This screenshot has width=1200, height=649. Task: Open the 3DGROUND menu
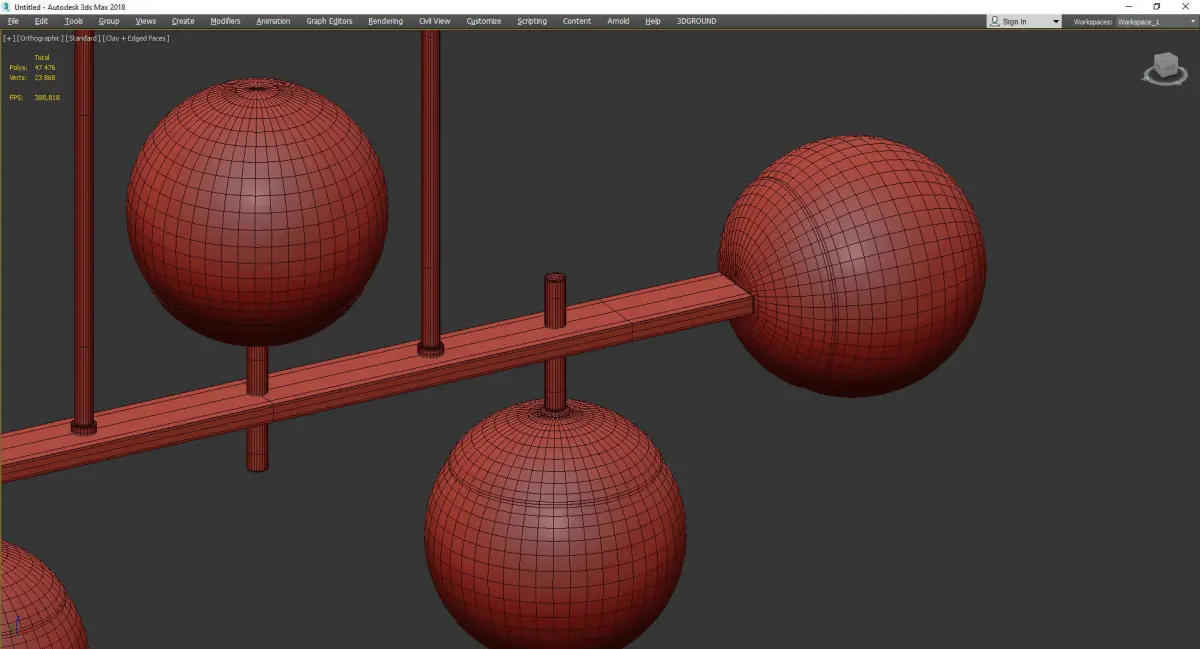[696, 21]
